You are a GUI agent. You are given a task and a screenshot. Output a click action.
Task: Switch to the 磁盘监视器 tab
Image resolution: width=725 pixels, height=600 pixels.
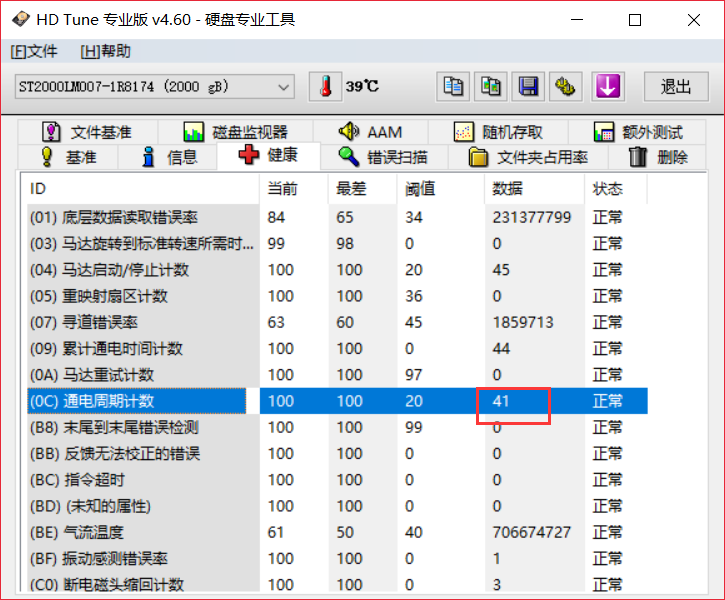coord(236,132)
